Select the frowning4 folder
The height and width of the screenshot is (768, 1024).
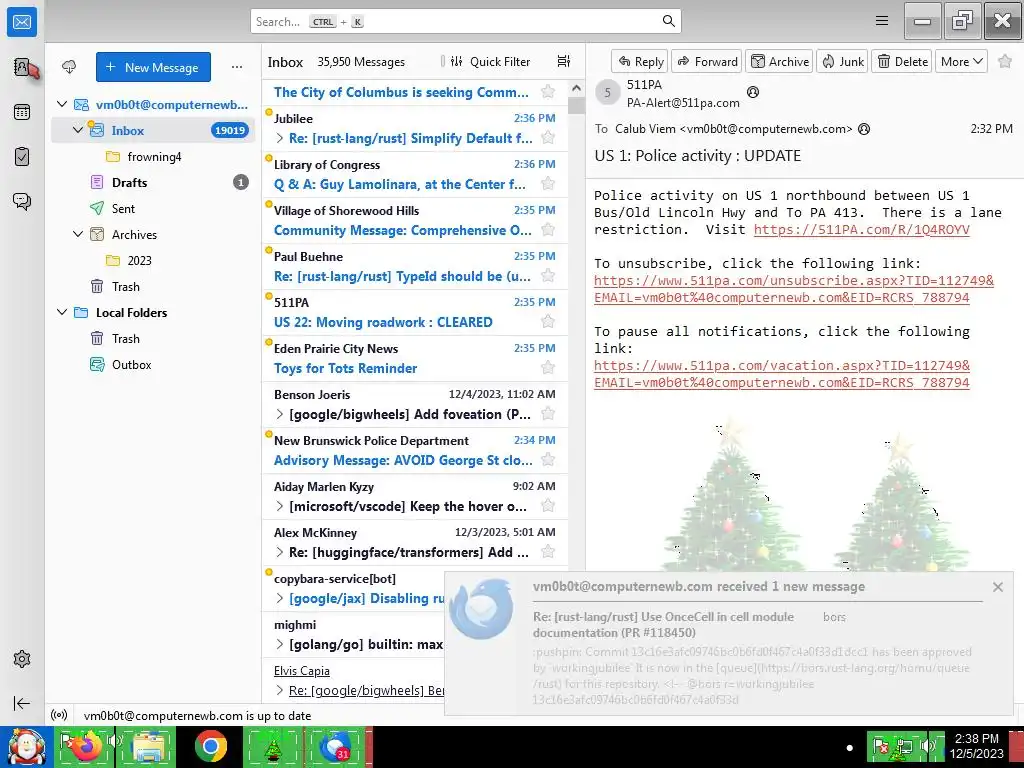[x=154, y=156]
